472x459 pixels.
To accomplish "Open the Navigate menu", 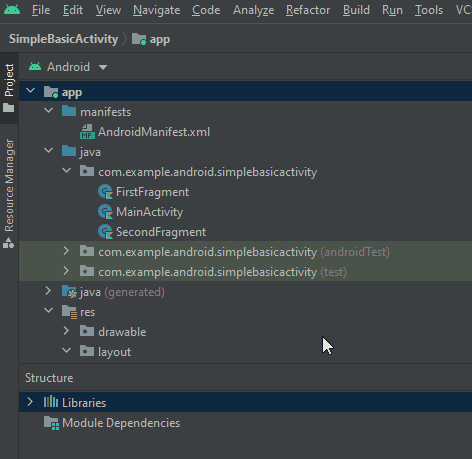I will point(156,10).
